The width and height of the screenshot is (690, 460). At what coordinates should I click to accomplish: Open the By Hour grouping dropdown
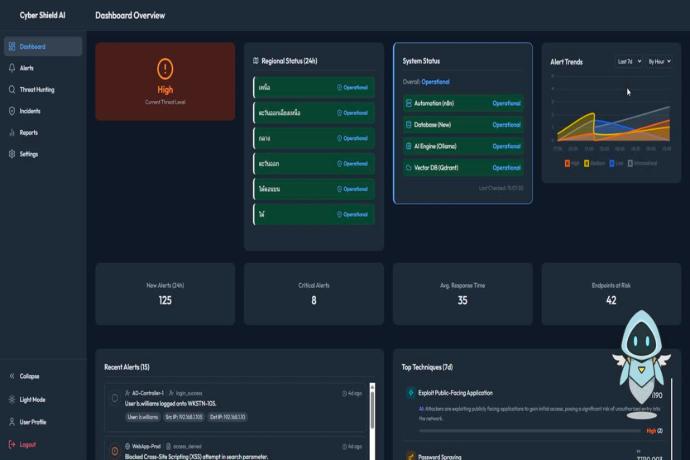click(x=659, y=61)
